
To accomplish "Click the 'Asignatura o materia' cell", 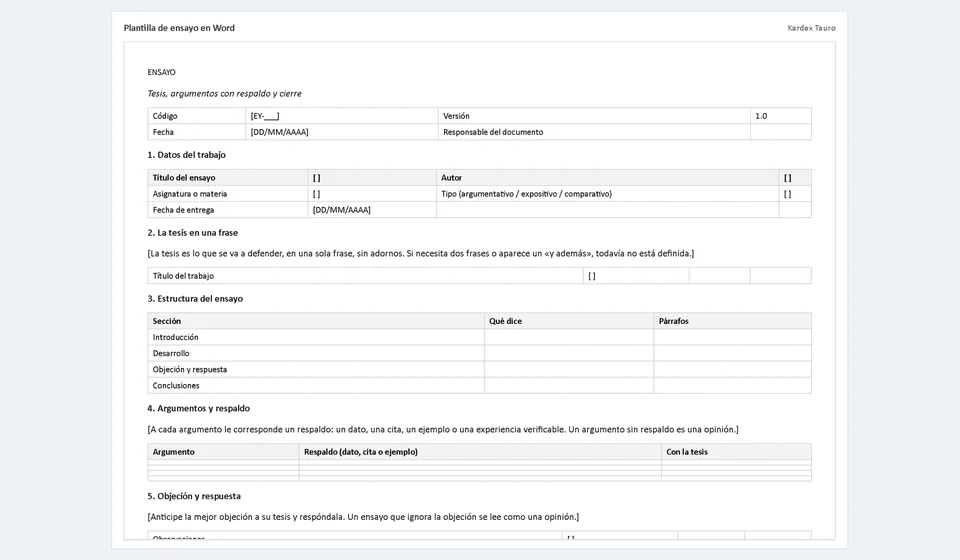I will 228,194.
